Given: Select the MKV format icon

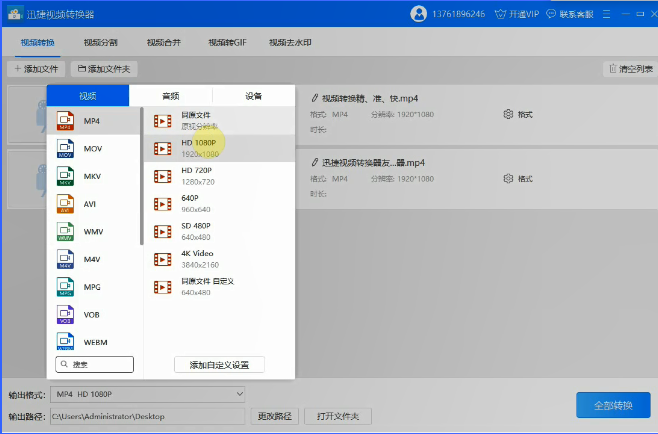Looking at the screenshot, I should point(65,176).
